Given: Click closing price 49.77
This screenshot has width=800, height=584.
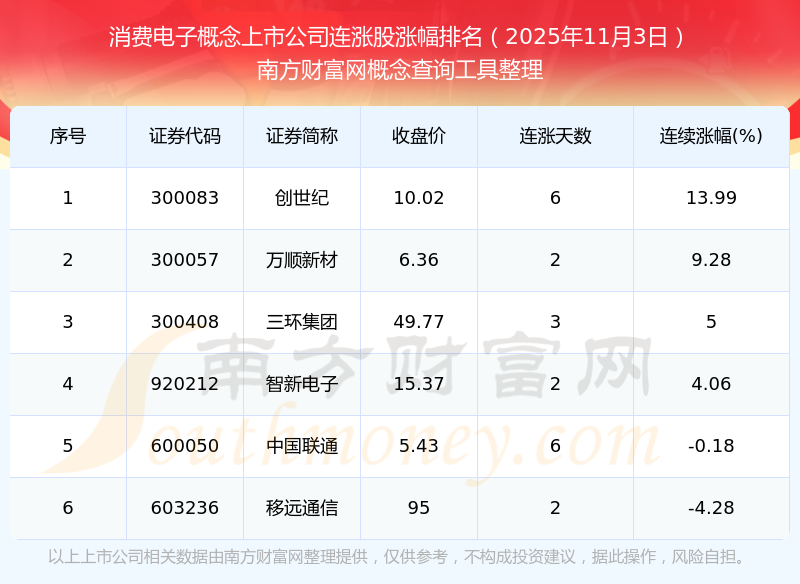Looking at the screenshot, I should click(x=419, y=322).
